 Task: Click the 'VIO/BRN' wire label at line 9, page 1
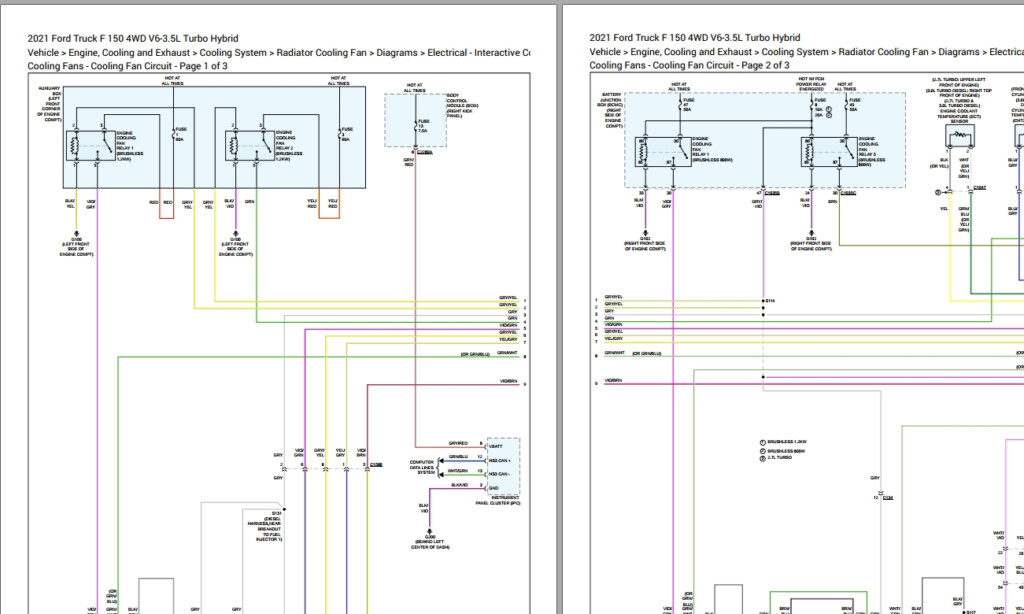(509, 381)
